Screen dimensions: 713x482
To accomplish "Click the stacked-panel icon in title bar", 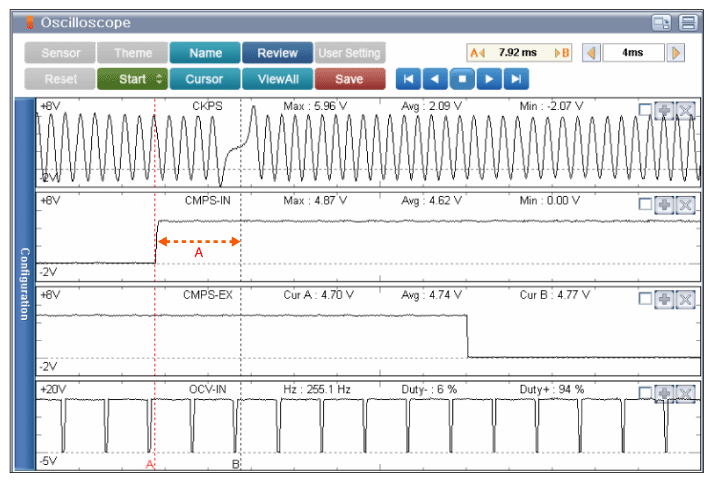I will click(688, 23).
